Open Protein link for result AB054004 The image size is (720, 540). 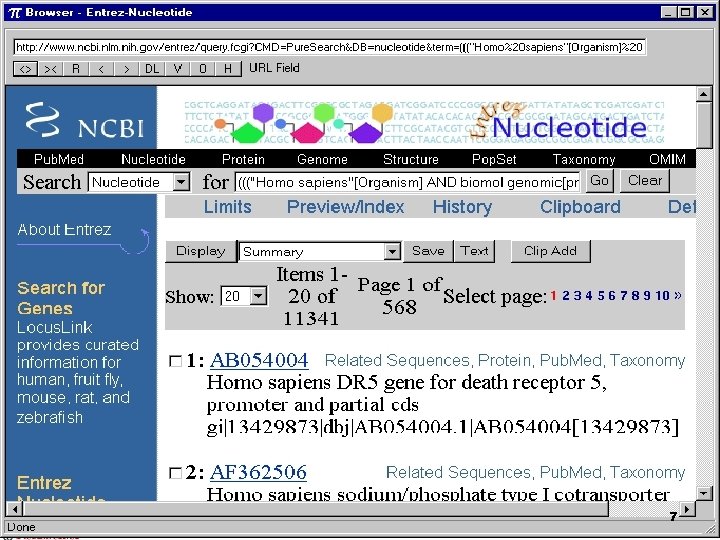(x=504, y=360)
